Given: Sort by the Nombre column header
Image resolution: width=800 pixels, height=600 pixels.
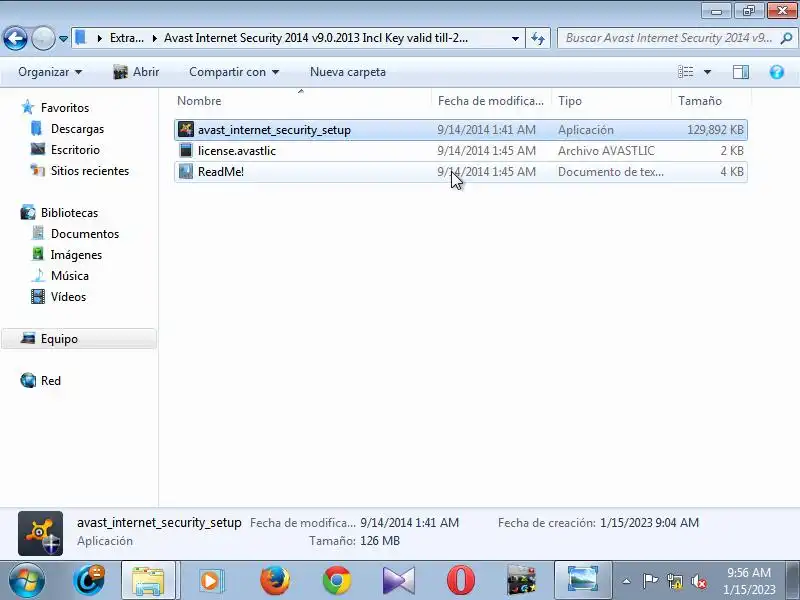Looking at the screenshot, I should (x=302, y=101).
